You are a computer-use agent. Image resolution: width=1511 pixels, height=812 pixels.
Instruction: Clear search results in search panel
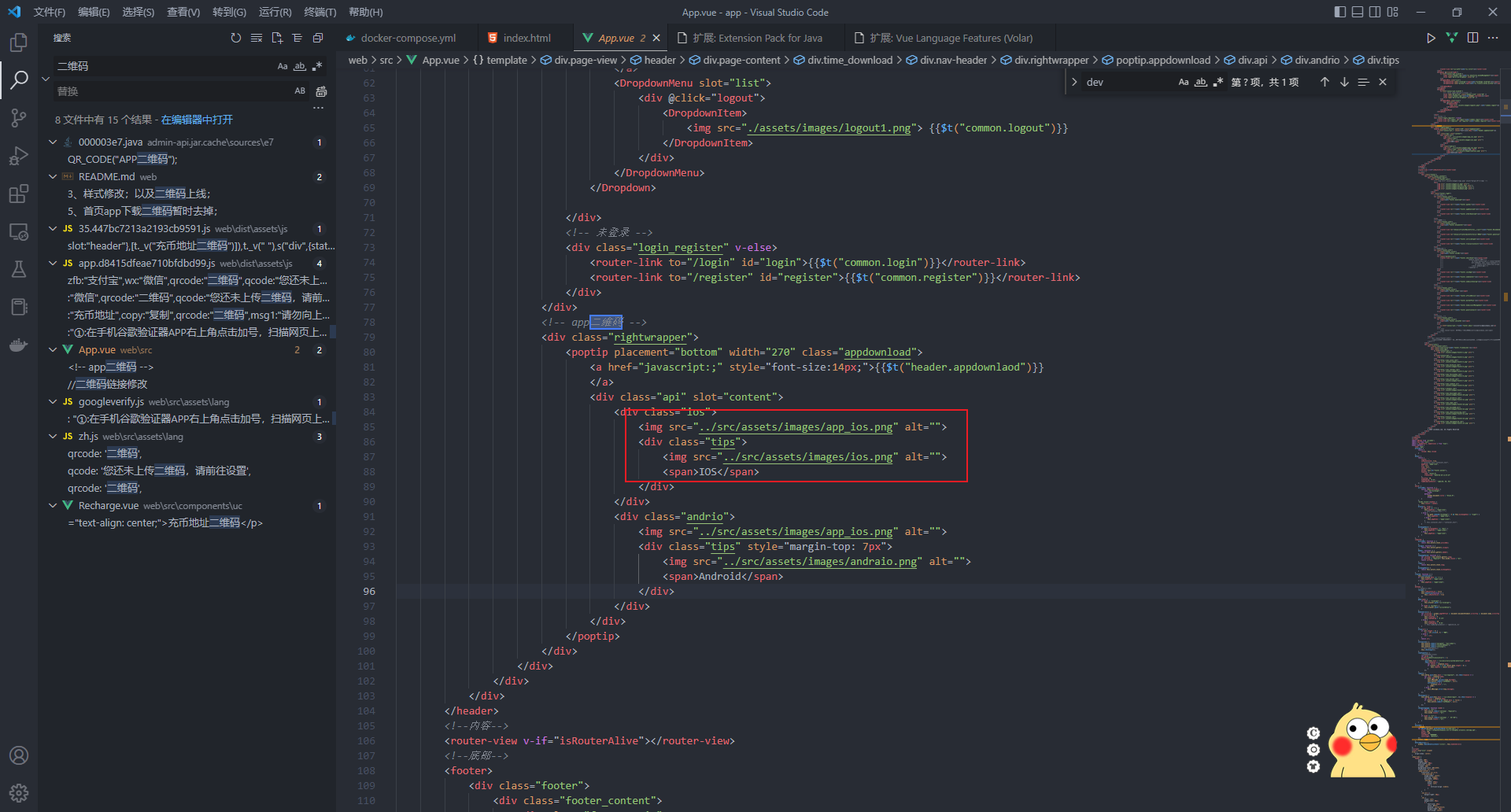[257, 38]
